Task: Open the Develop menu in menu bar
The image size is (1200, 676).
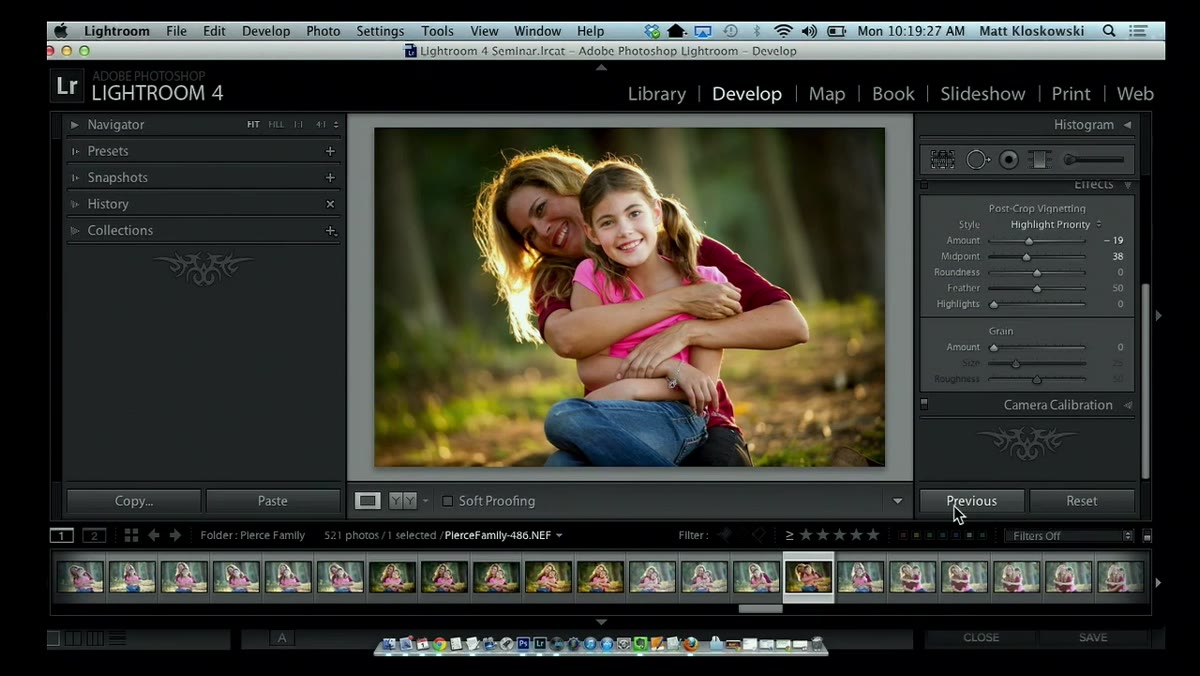Action: [266, 31]
